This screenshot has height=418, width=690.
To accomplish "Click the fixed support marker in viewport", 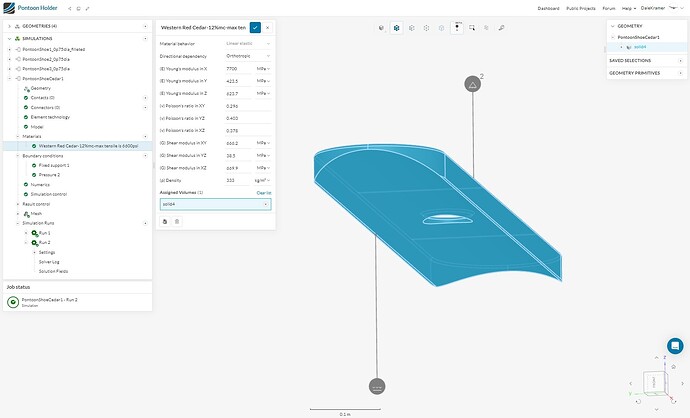I will (377, 386).
